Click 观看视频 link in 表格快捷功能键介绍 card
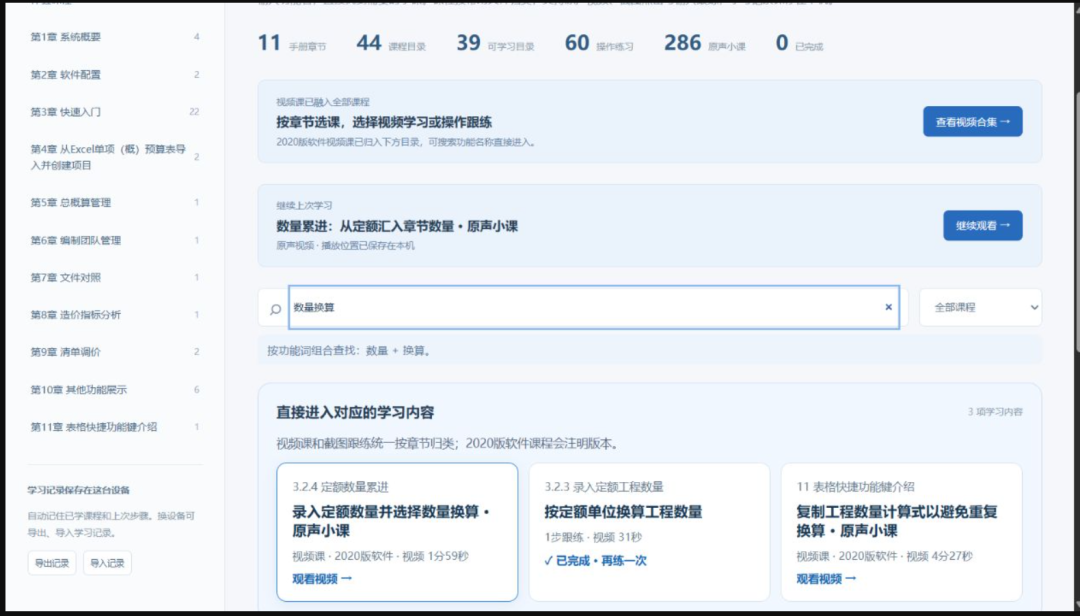Screen dimensions: 1080x616 (826, 579)
